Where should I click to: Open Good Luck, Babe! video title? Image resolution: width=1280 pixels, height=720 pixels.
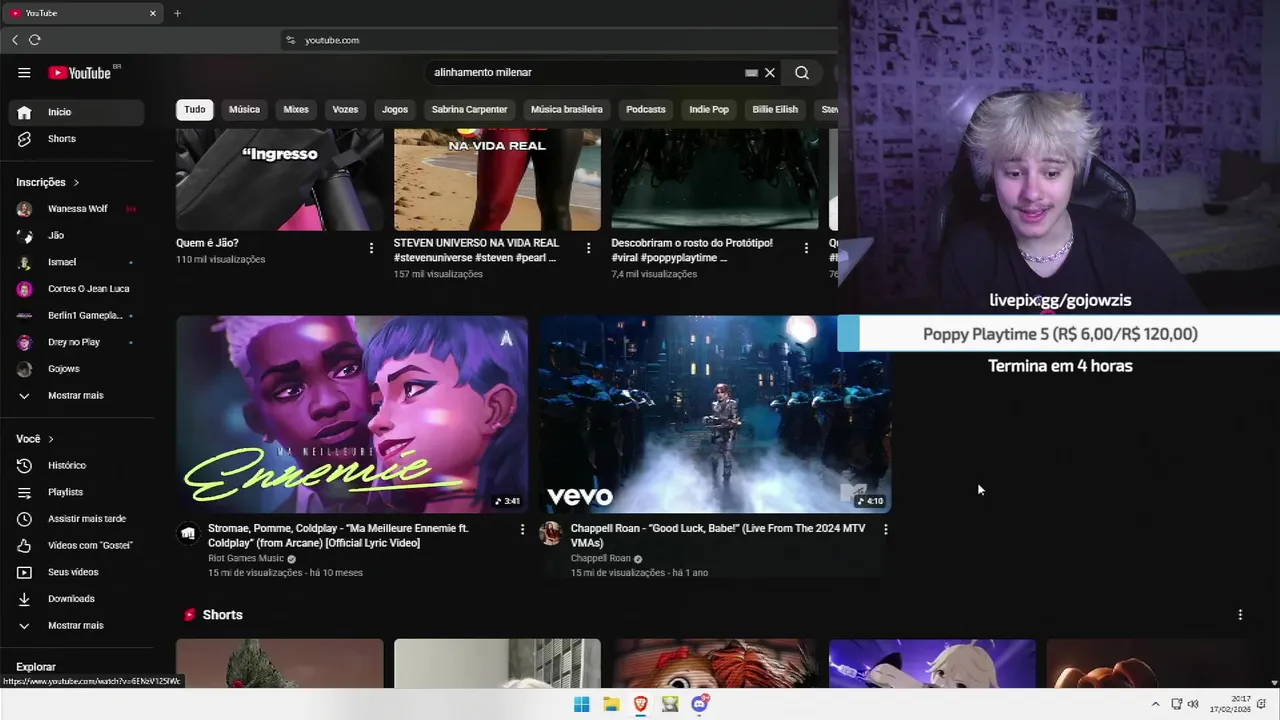point(718,535)
